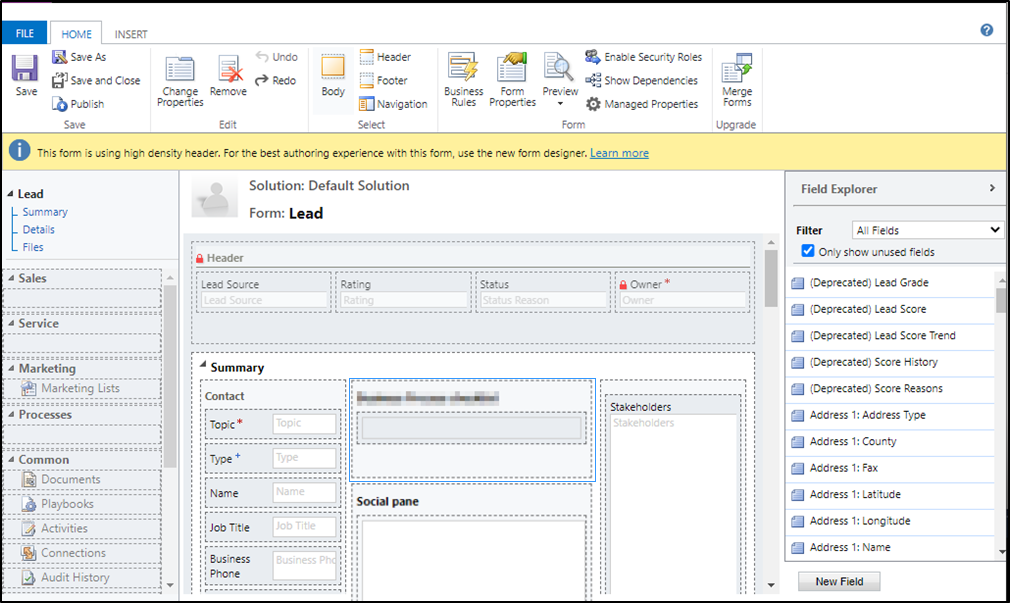This screenshot has height=603, width=1010.
Task: Open Form Properties dialog
Action: [512, 70]
